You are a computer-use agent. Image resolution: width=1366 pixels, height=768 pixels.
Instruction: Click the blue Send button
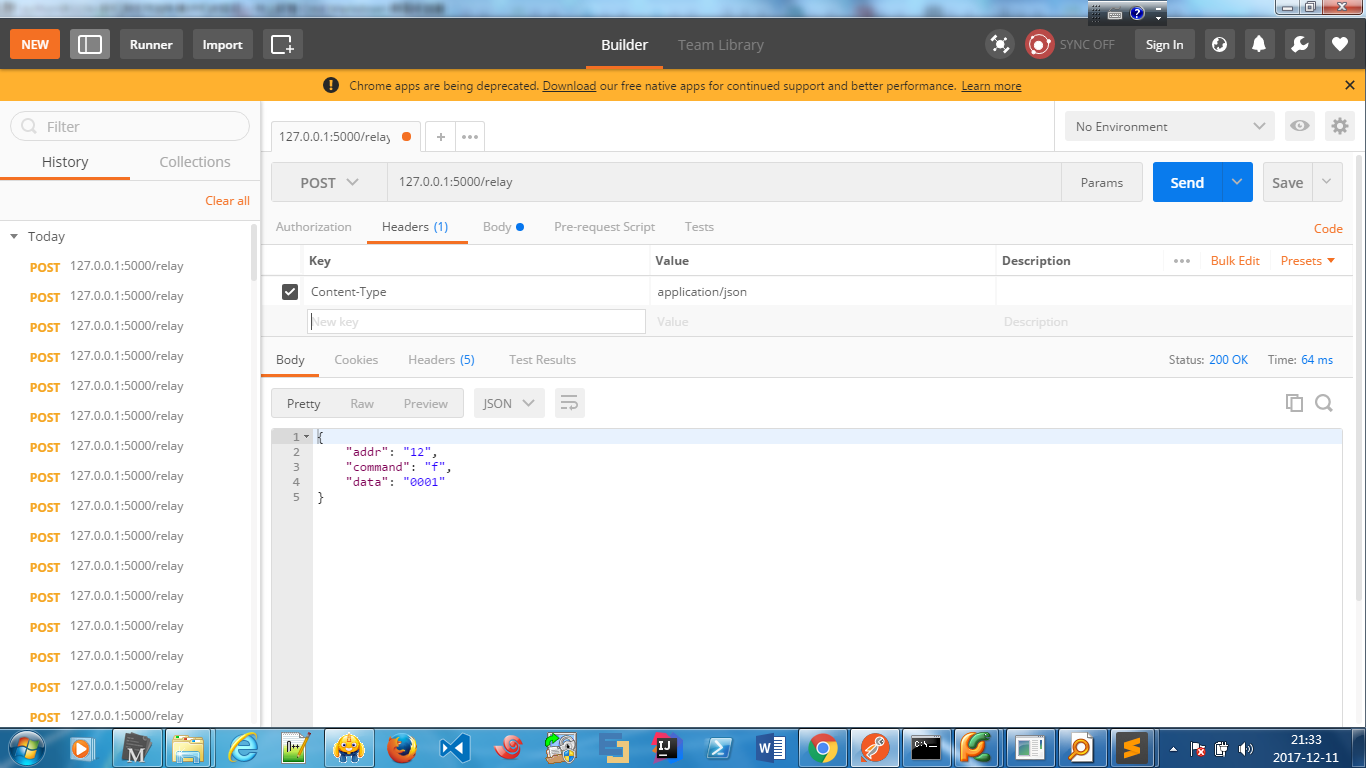(x=1187, y=182)
